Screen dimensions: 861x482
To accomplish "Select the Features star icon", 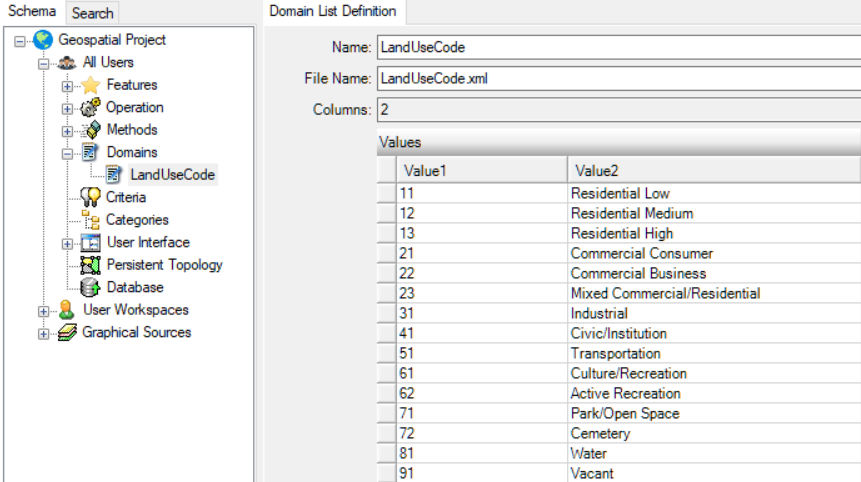I will [91, 85].
